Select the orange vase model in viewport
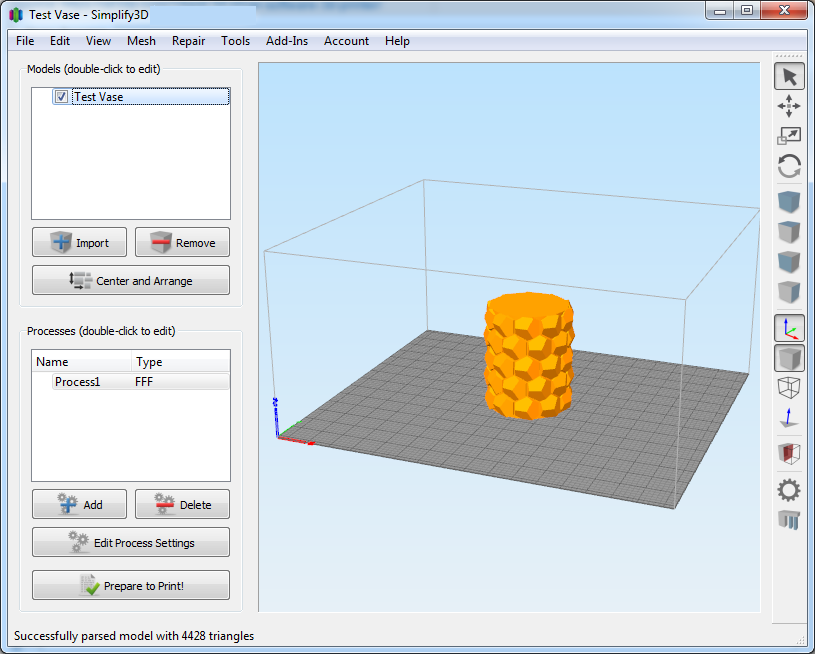 [529, 356]
